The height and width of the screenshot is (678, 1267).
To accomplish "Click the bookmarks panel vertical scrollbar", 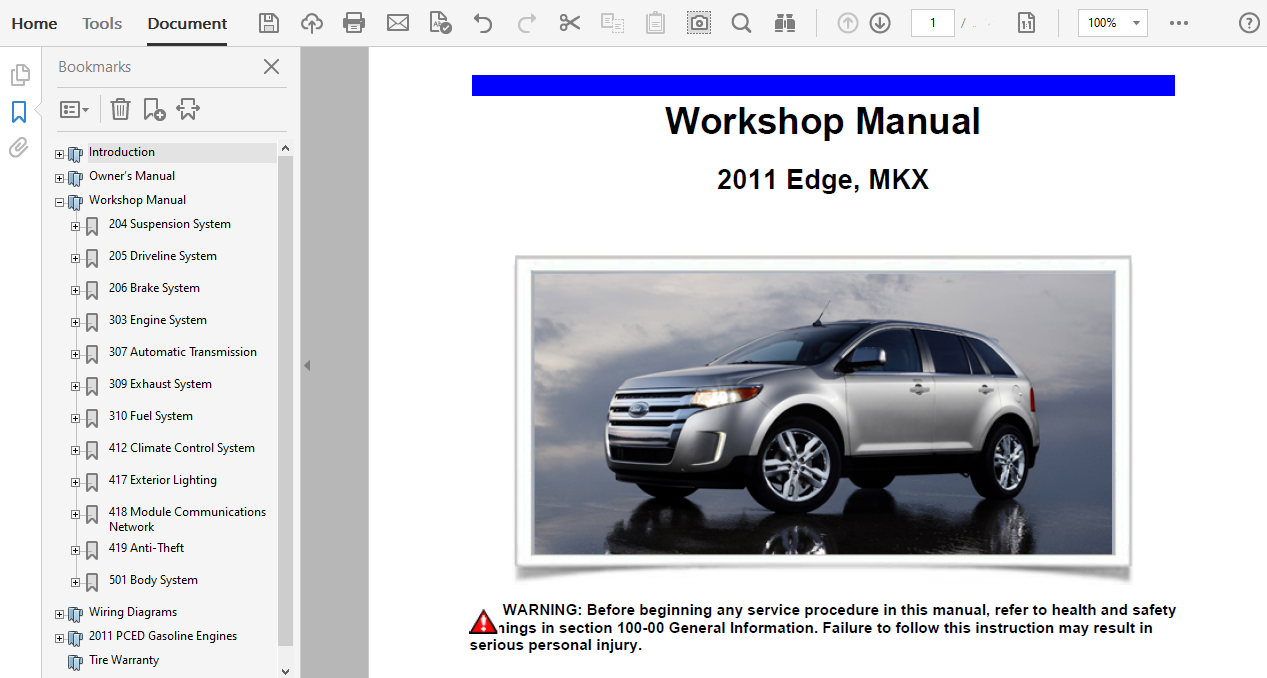I will coord(285,400).
